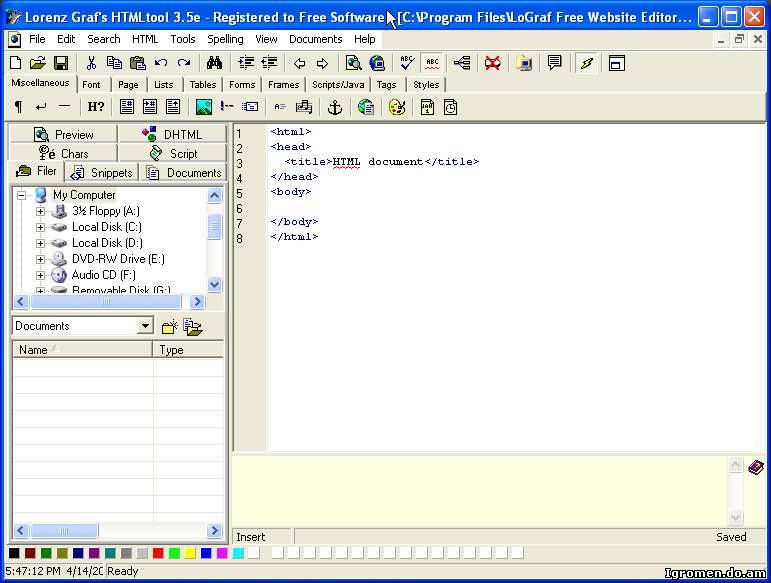Unindent the selected lines

pos(269,63)
